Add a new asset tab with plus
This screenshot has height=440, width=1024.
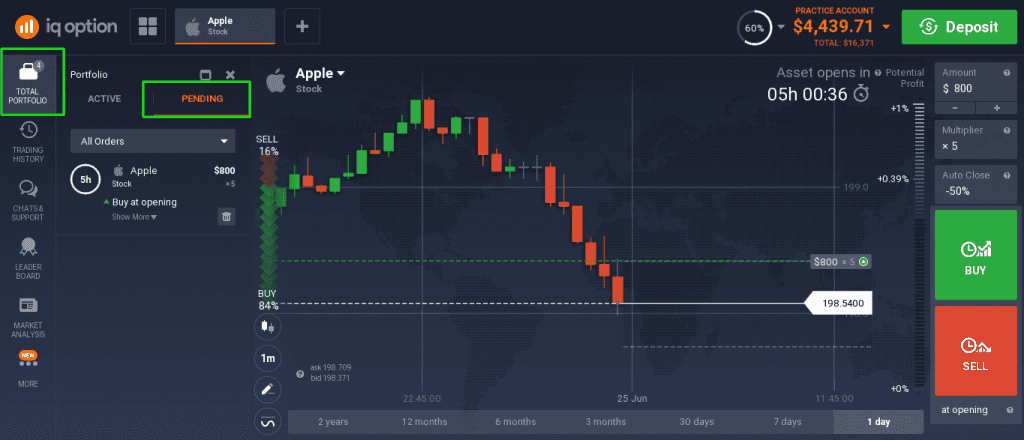(302, 27)
